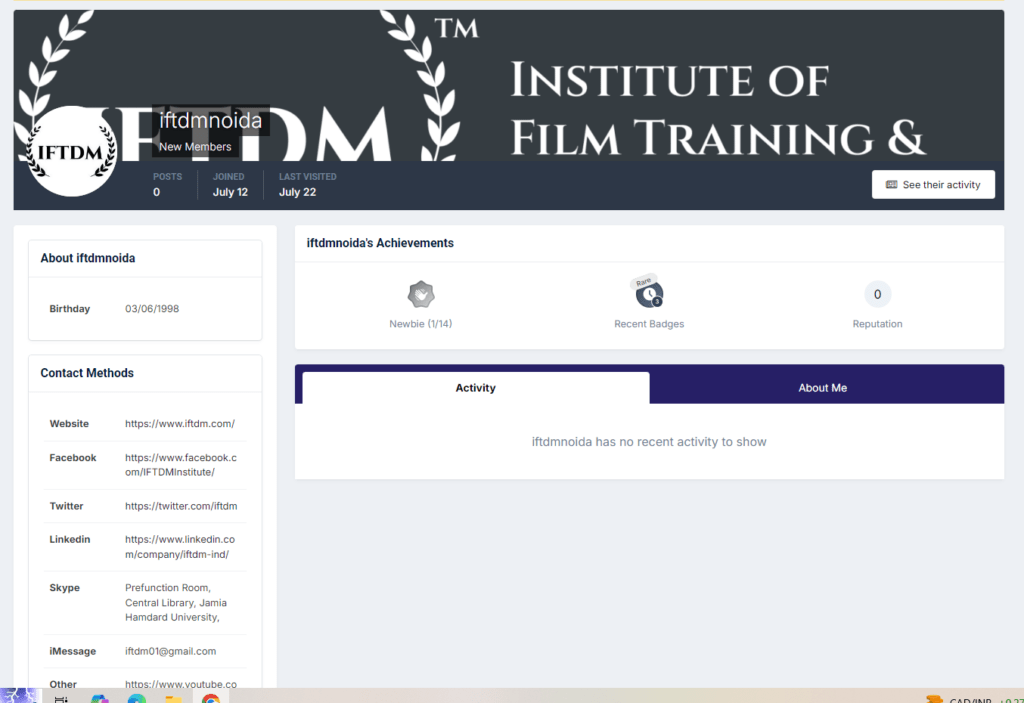Open the LinkedIn company page link

(179, 547)
